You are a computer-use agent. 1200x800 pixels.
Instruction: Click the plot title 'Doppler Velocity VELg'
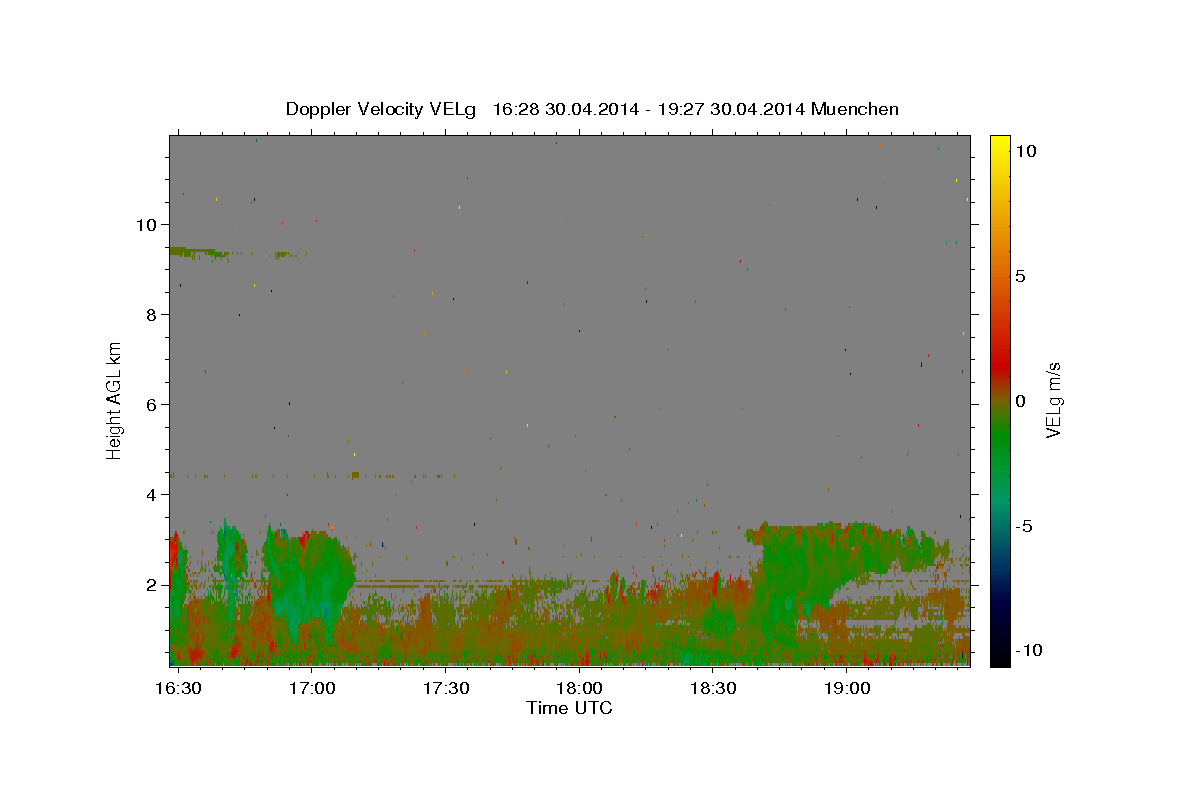click(x=382, y=110)
